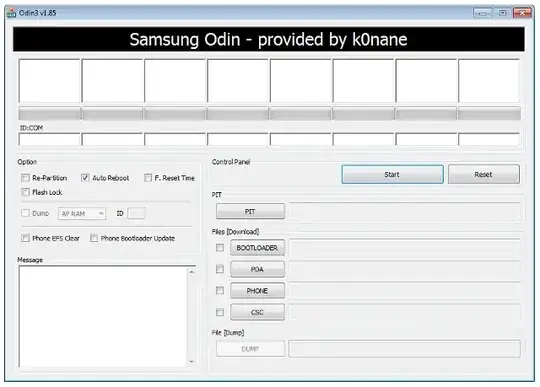Click inside the Message log area
The image size is (540, 387).
(103, 316)
